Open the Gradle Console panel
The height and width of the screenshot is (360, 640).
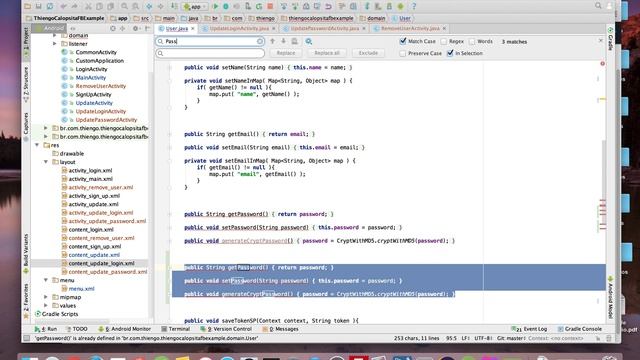(580, 329)
